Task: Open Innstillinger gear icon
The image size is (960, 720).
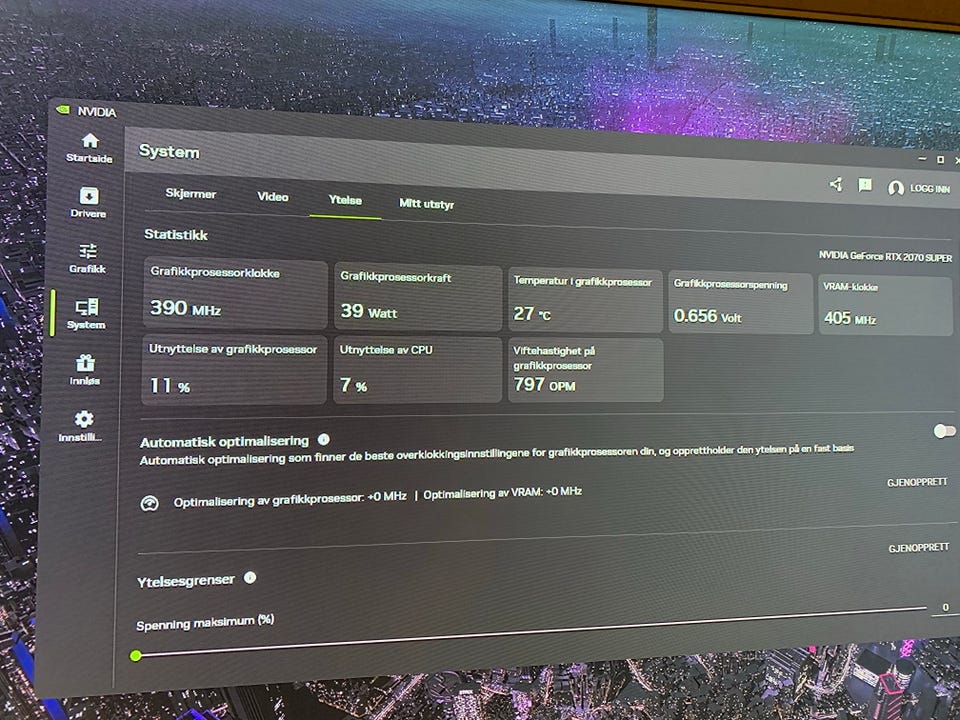Action: (x=84, y=419)
